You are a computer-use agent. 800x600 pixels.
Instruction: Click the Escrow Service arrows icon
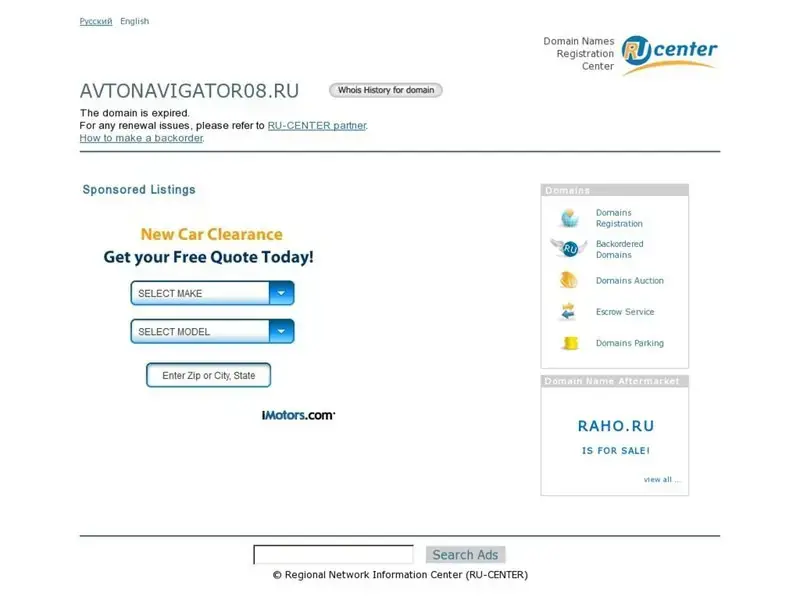pos(569,312)
